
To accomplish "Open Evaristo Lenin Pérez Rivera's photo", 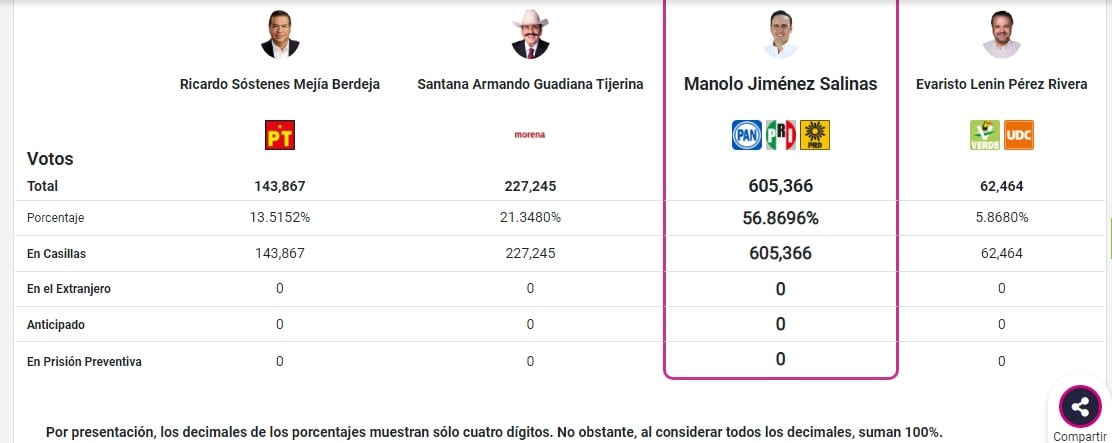I will (1001, 35).
